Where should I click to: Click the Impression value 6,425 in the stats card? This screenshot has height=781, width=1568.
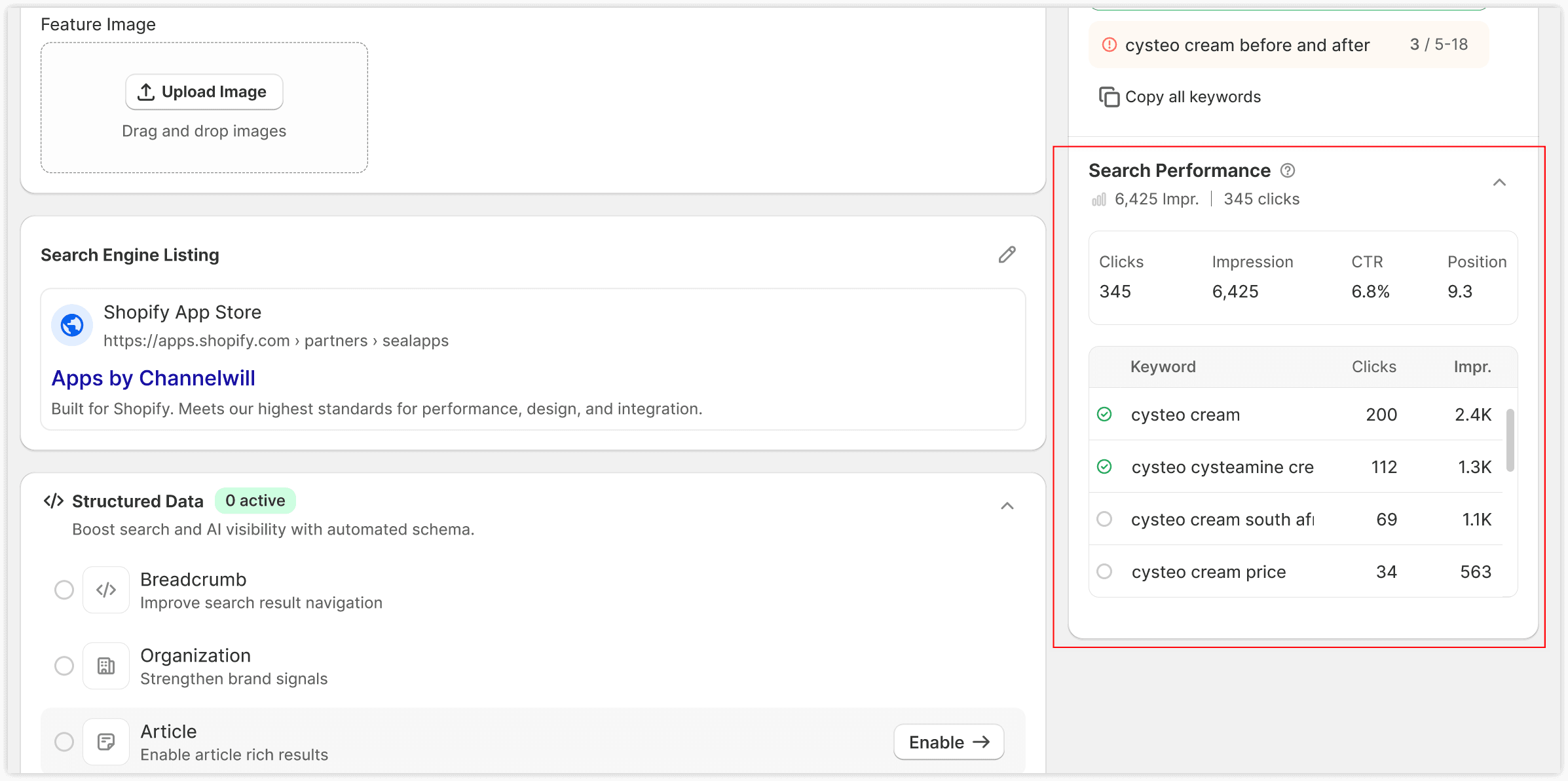1235,292
